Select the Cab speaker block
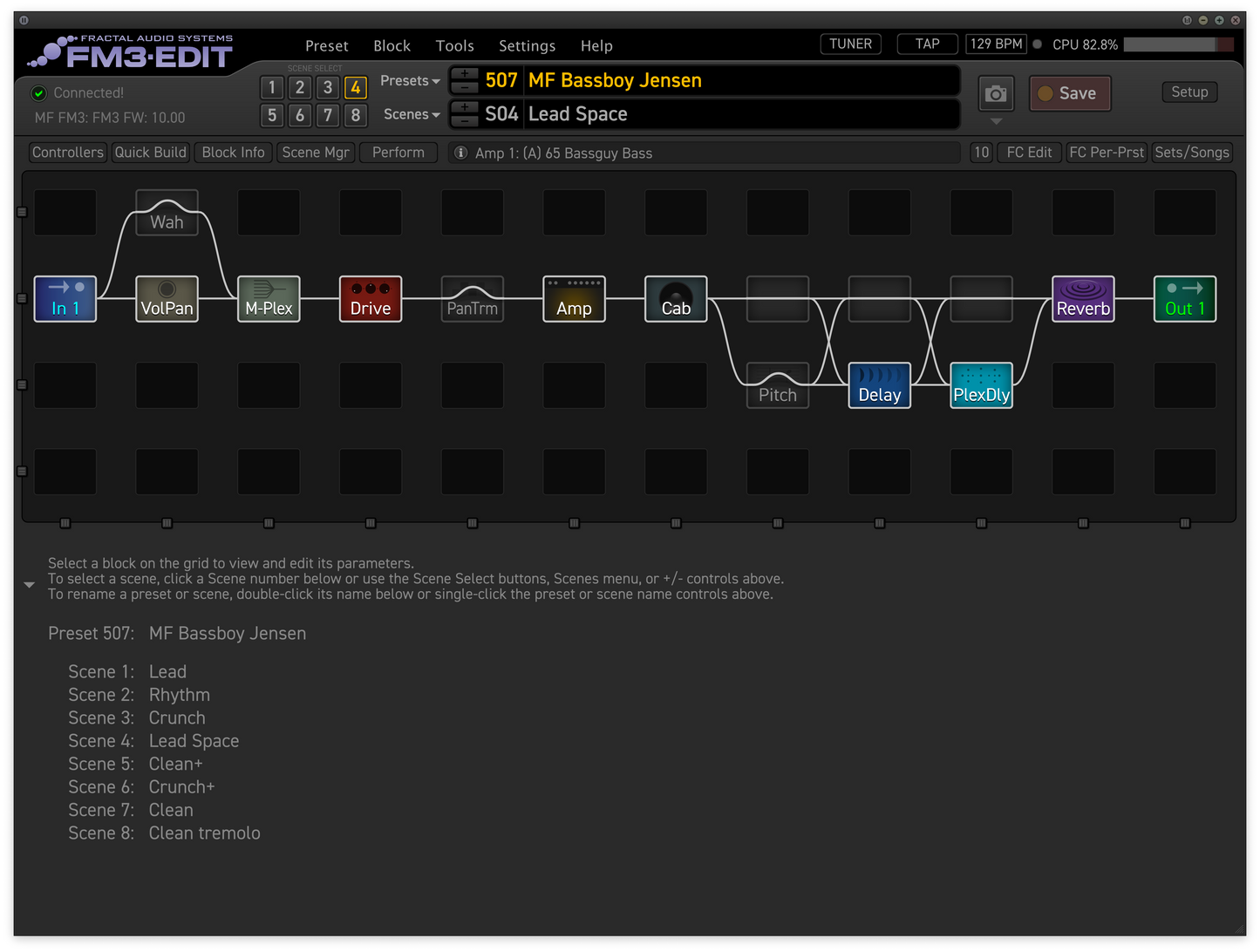Image resolution: width=1260 pixels, height=952 pixels. [676, 299]
